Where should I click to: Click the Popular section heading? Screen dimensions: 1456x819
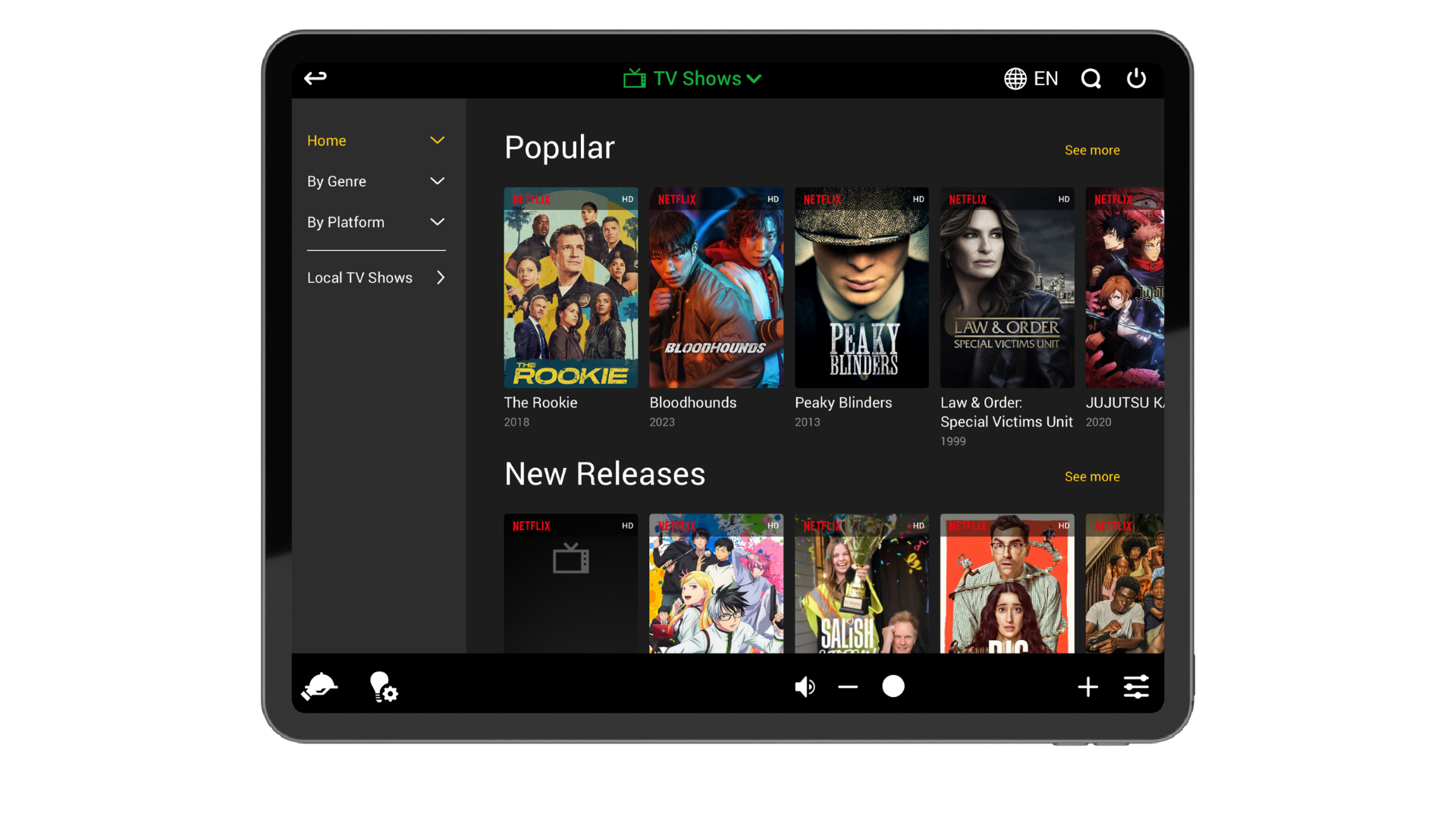[560, 147]
